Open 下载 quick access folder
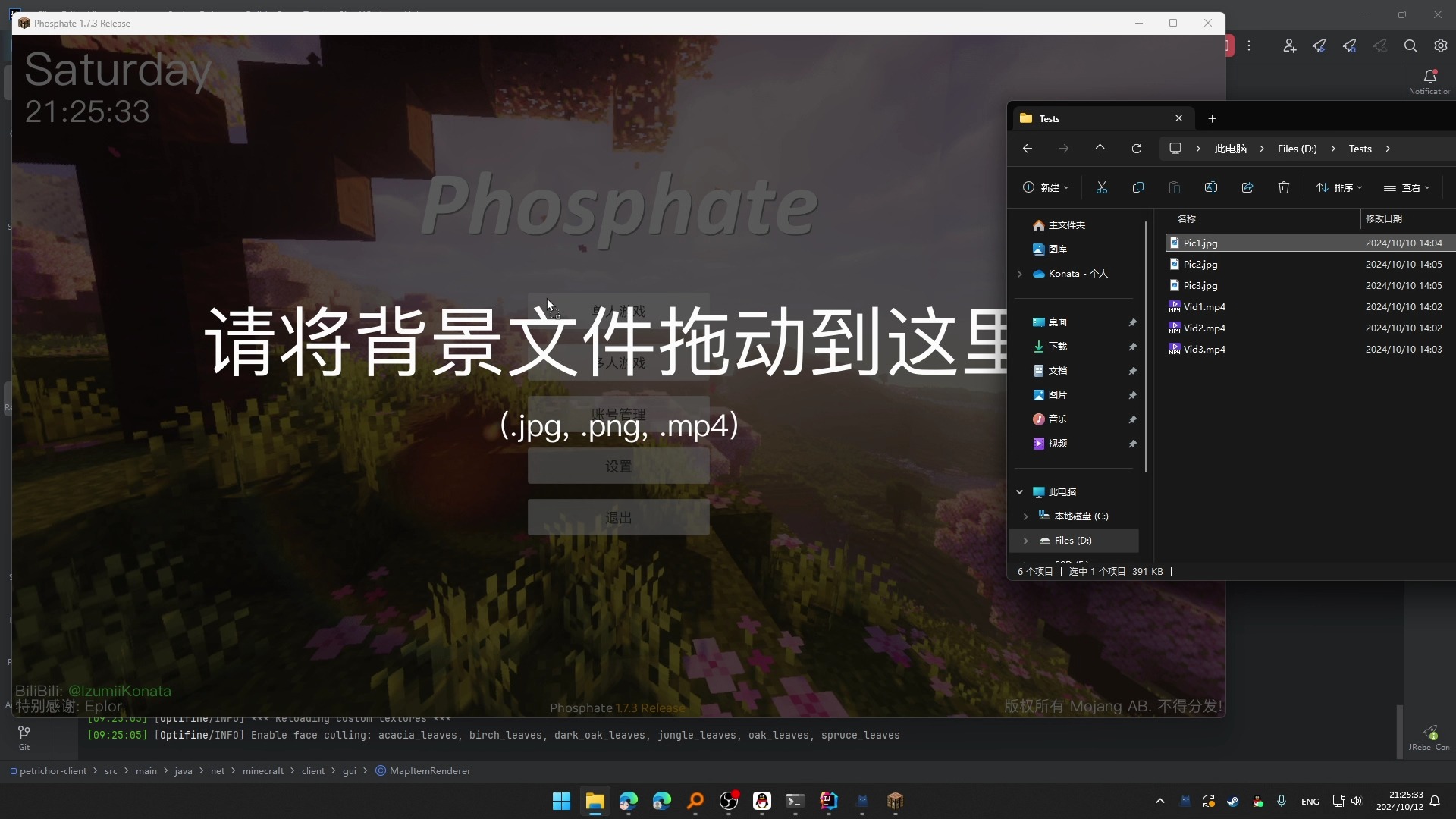Screen dimensions: 1456x819 (x=1050, y=347)
